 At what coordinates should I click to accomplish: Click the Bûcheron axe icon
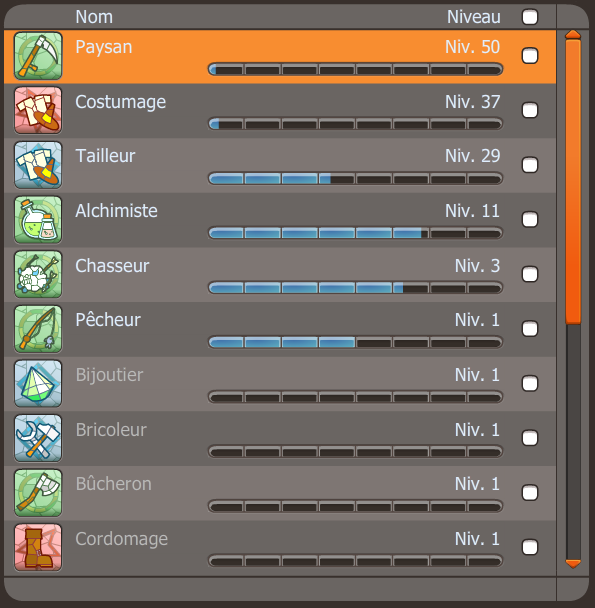click(38, 493)
